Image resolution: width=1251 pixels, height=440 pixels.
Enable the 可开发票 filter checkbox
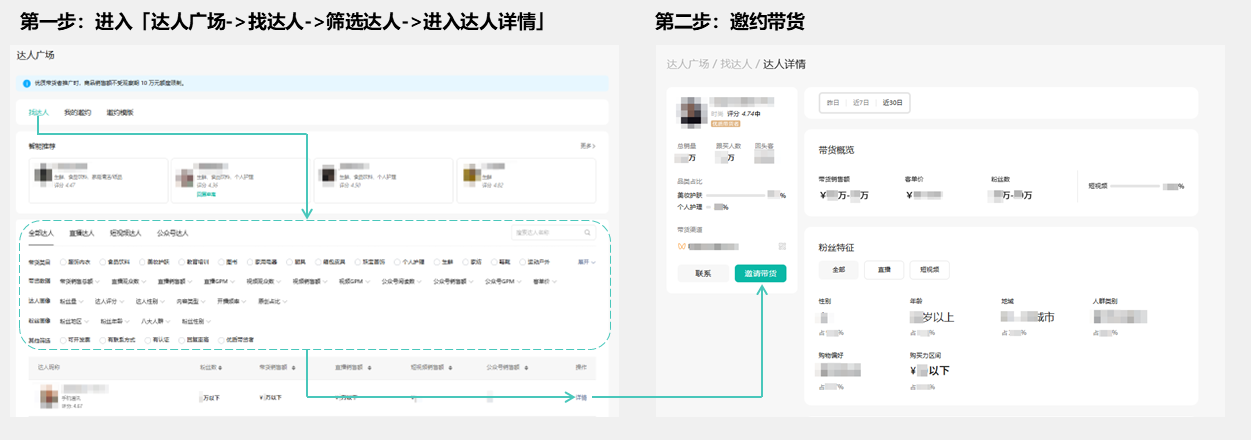(63, 339)
